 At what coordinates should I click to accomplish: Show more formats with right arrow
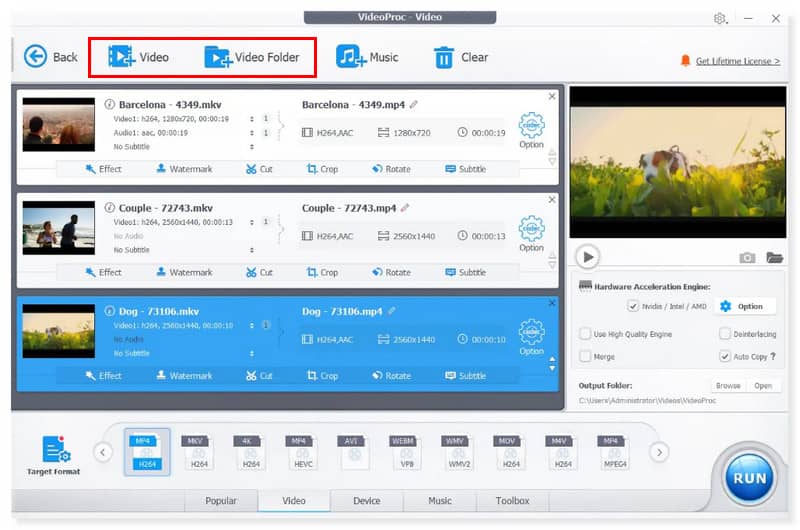659,452
